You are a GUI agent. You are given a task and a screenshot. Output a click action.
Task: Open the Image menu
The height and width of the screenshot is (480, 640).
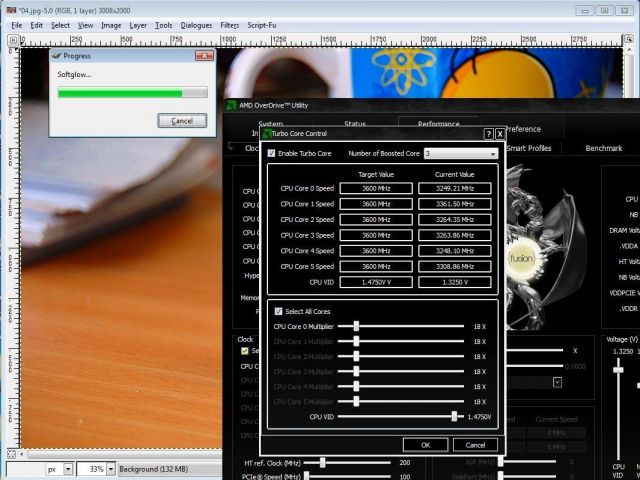click(x=111, y=25)
